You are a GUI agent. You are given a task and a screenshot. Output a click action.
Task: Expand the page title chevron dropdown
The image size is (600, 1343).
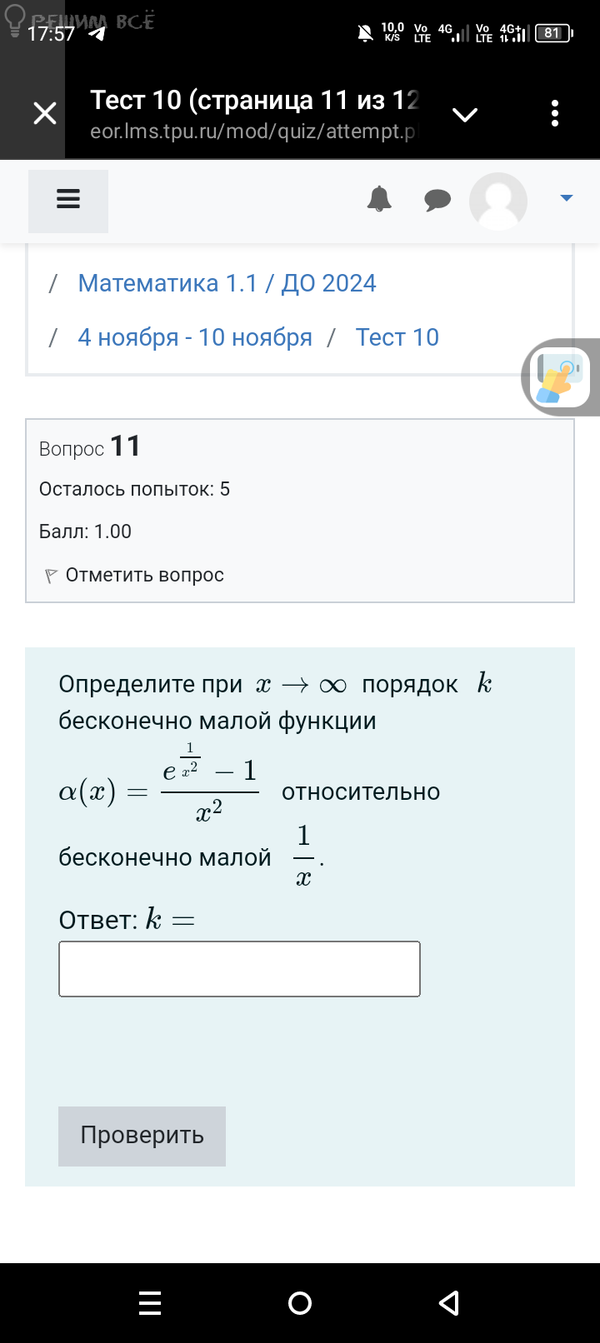(x=465, y=114)
